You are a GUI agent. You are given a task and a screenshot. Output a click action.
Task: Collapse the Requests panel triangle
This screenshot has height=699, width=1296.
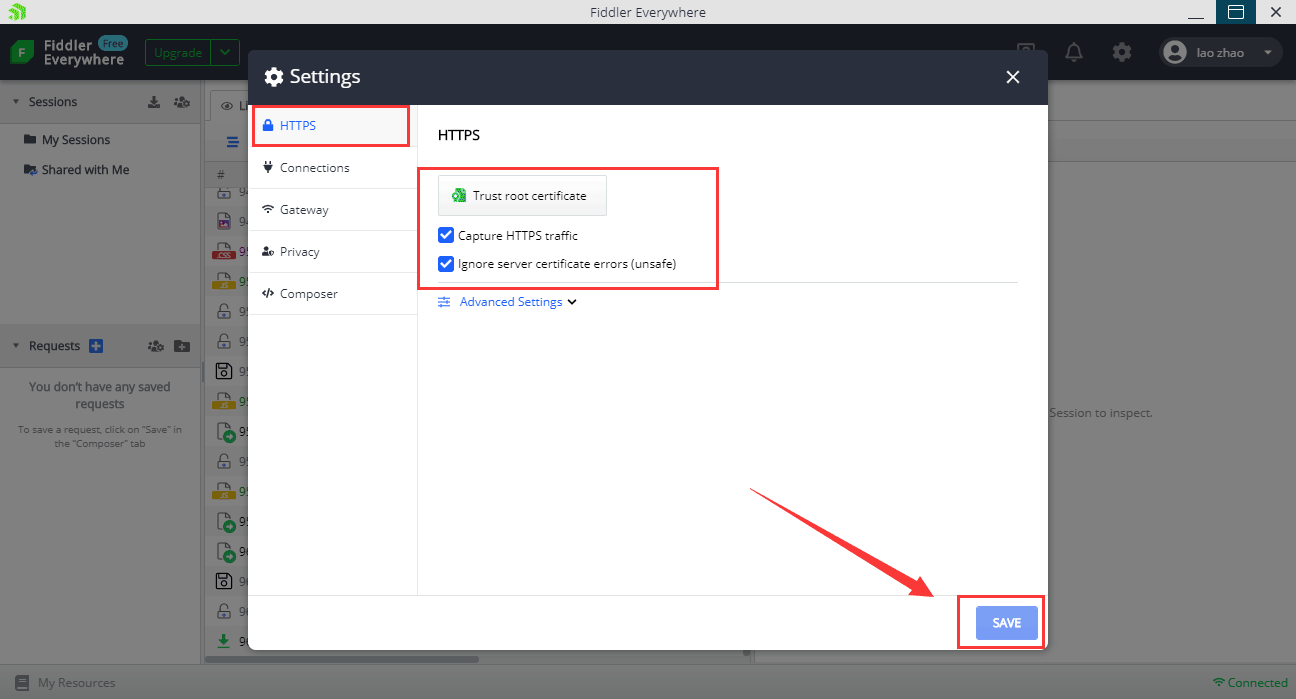click(16, 346)
